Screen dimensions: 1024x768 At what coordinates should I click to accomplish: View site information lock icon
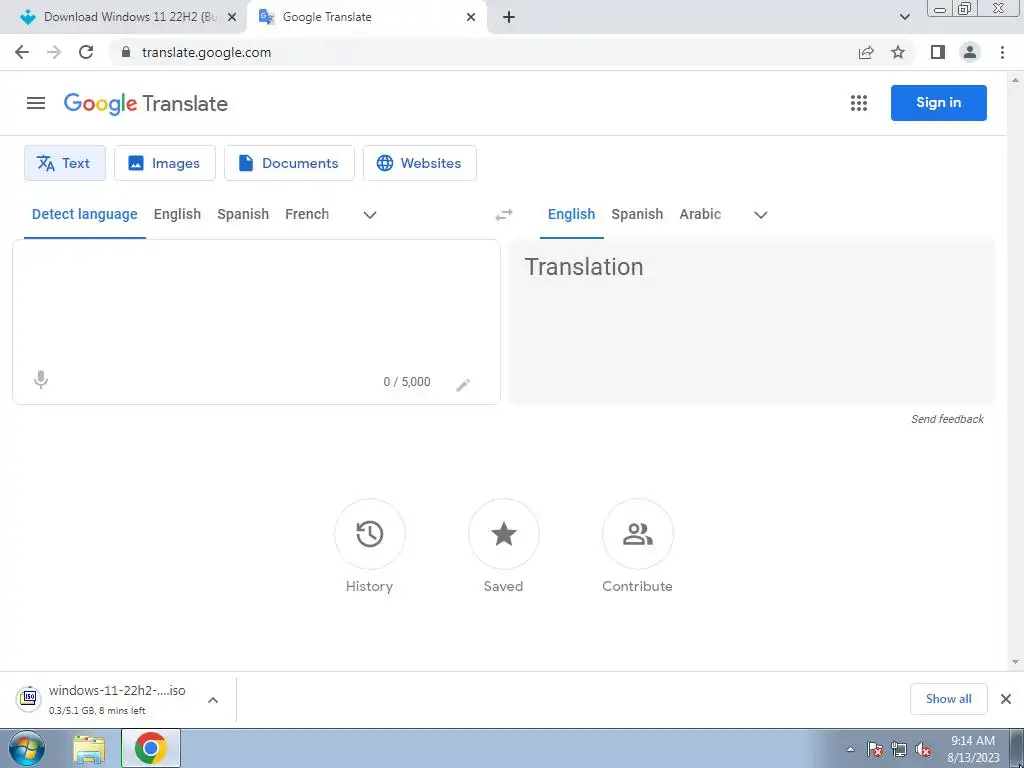pyautogui.click(x=126, y=52)
